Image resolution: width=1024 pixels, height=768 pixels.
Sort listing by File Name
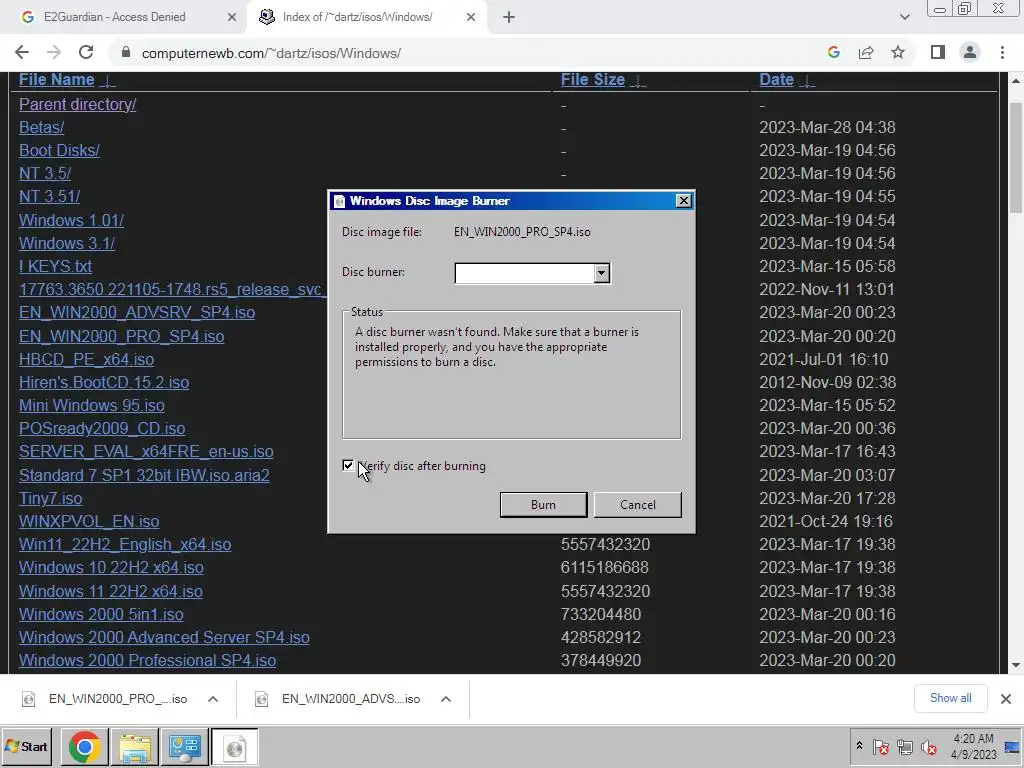click(x=56, y=80)
